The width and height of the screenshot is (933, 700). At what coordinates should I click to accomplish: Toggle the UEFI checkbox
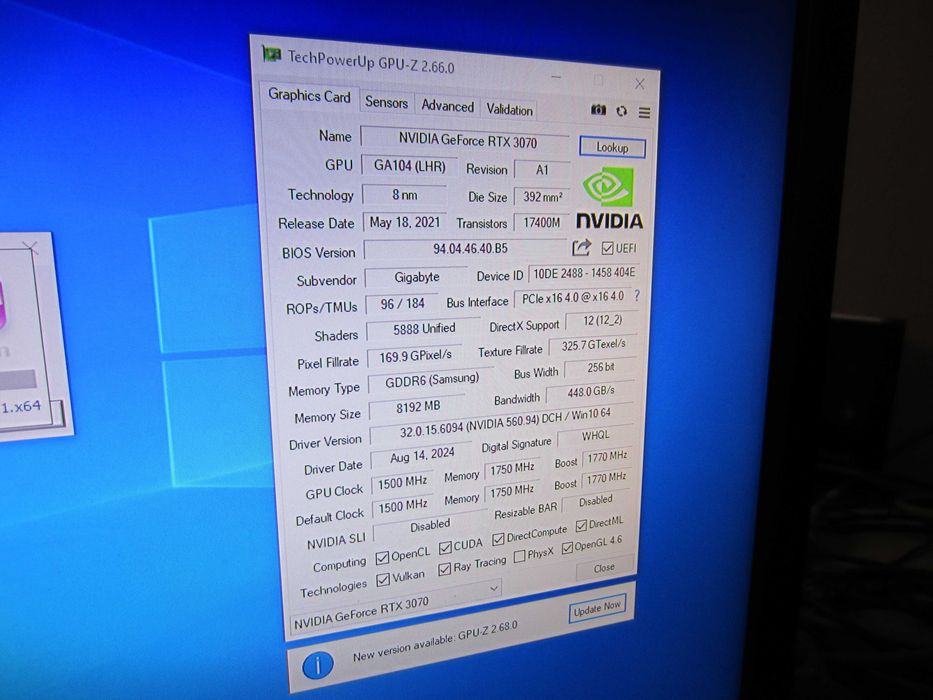[608, 248]
